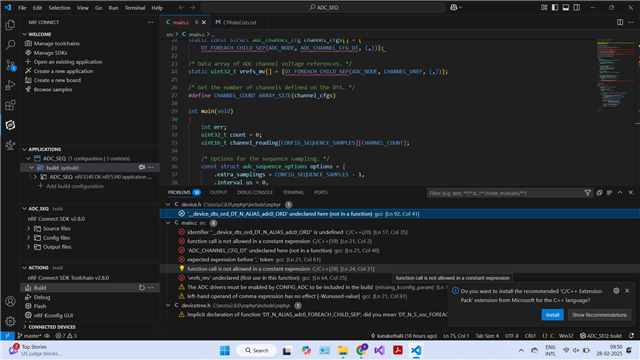The width and height of the screenshot is (640, 360).
Task: Open Visual Studio Code in Windows taskbar
Action: [x=416, y=350]
